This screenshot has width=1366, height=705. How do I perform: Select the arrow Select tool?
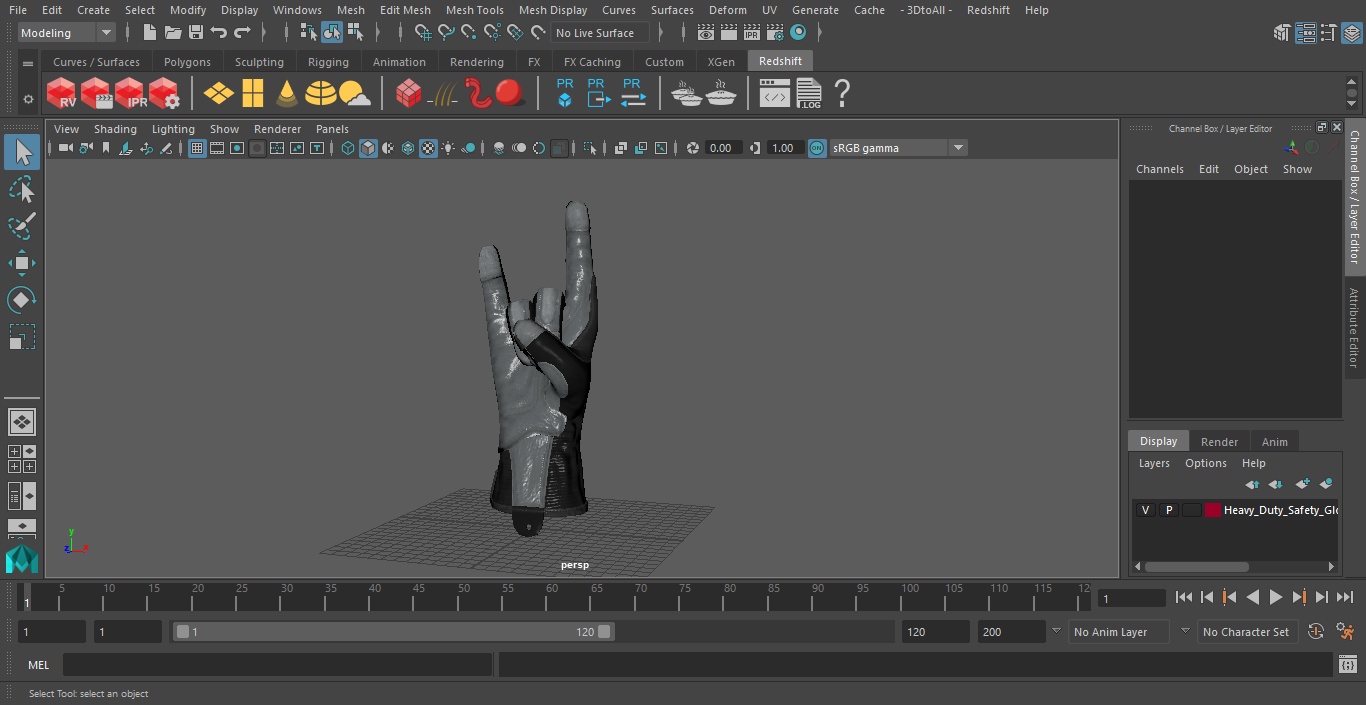click(22, 152)
